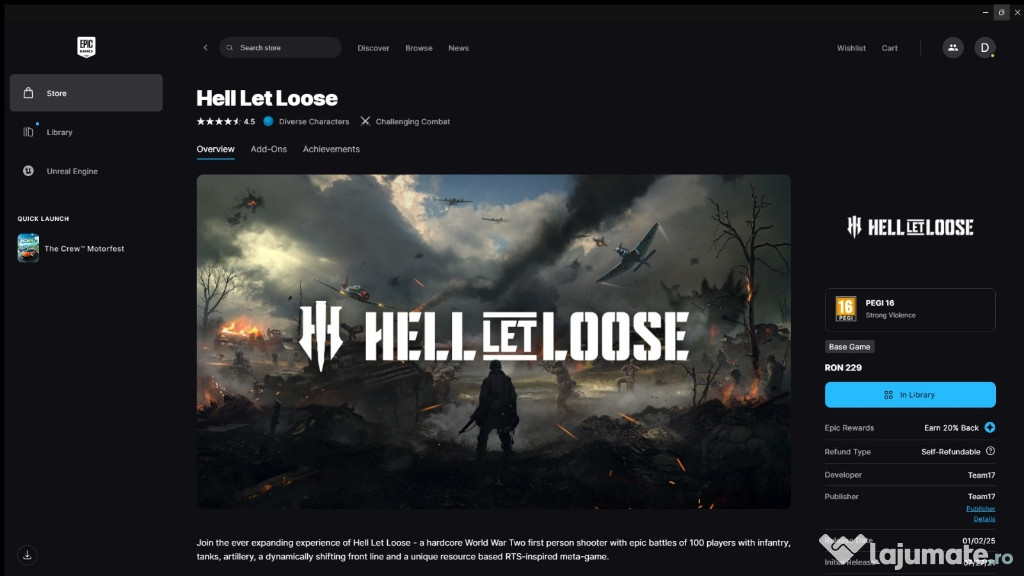Click the Epic Games logo
The image size is (1024, 576).
pyautogui.click(x=86, y=47)
